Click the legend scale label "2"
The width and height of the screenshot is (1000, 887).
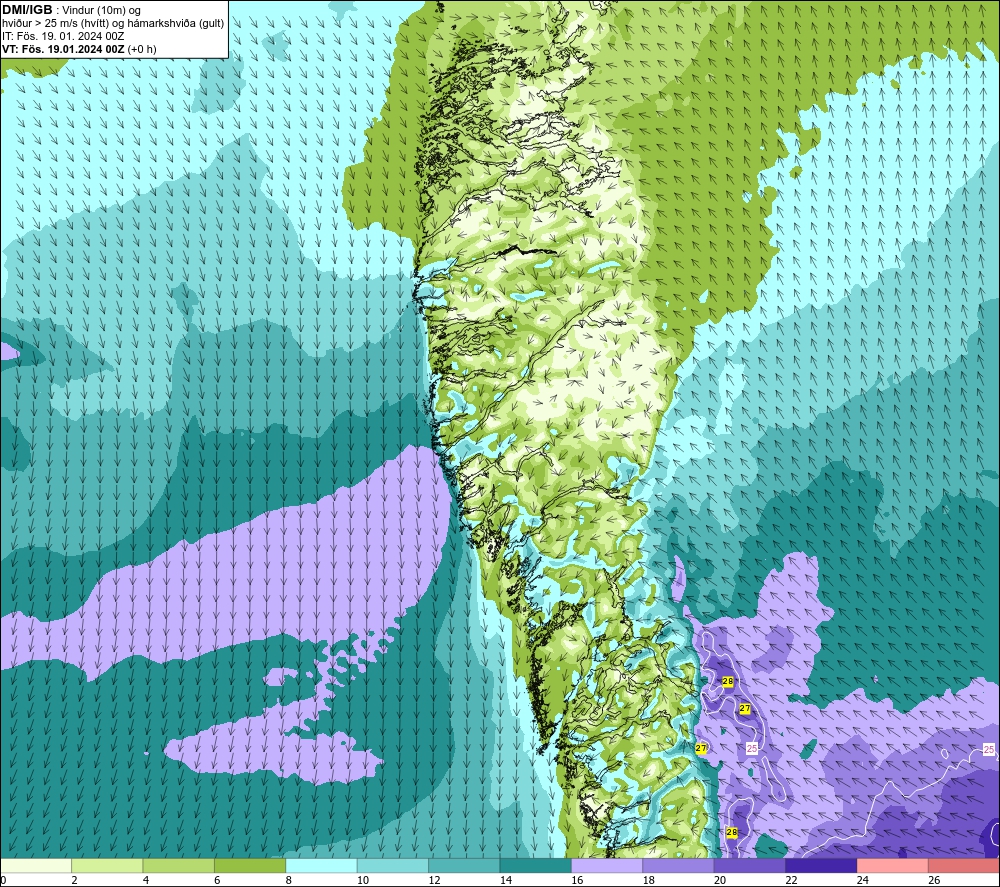[x=75, y=880]
